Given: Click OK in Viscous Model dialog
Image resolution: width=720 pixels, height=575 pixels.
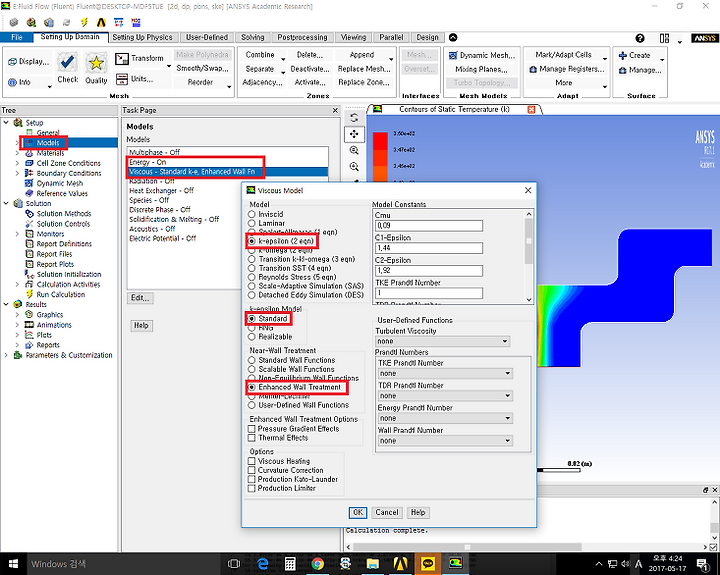Looking at the screenshot, I should click(x=357, y=513).
